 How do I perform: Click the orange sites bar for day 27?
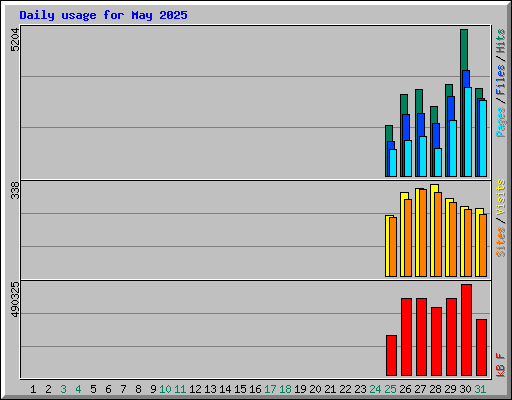click(x=423, y=233)
